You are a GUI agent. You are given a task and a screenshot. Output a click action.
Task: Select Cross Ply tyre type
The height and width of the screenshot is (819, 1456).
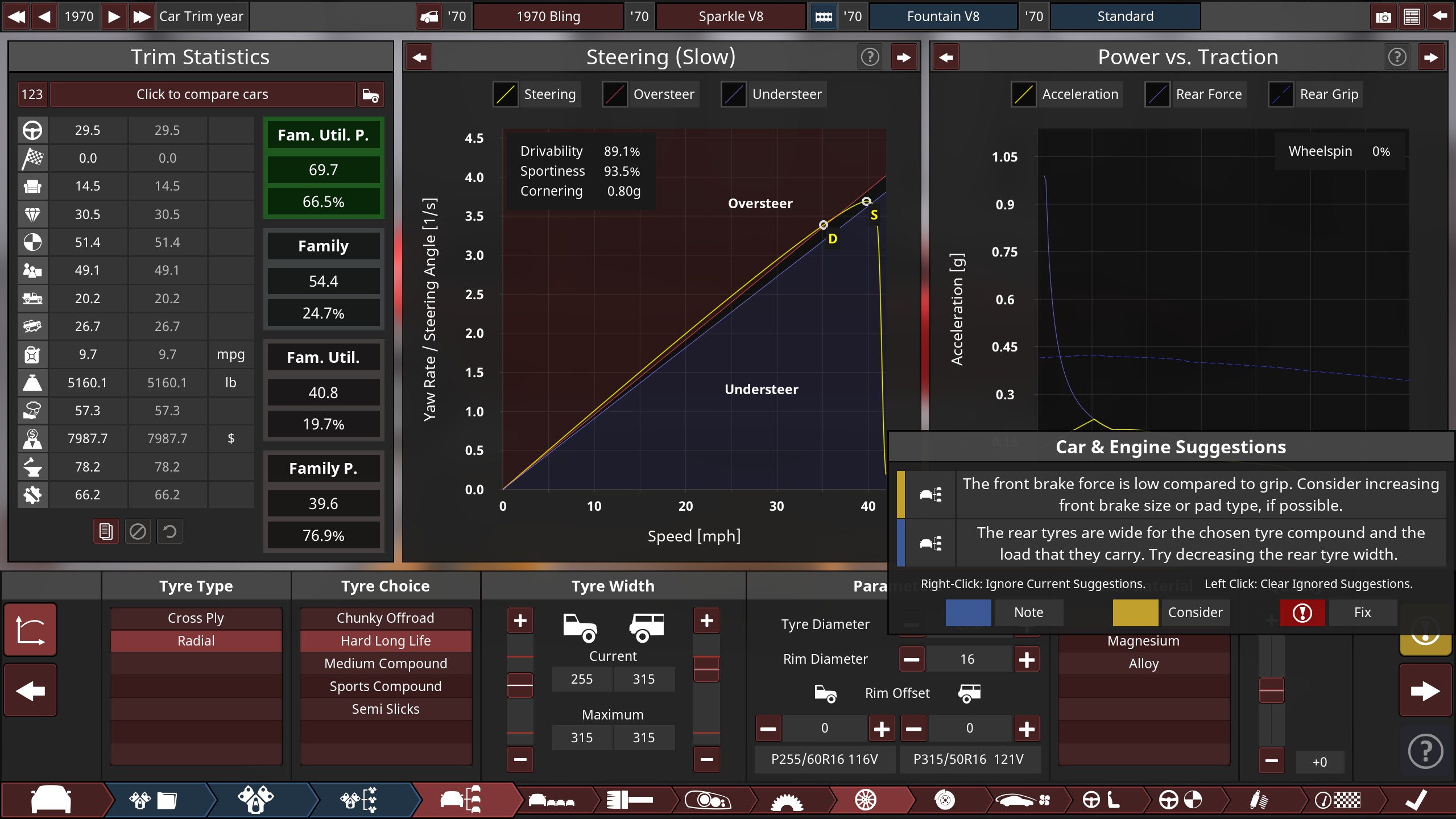[x=196, y=618]
